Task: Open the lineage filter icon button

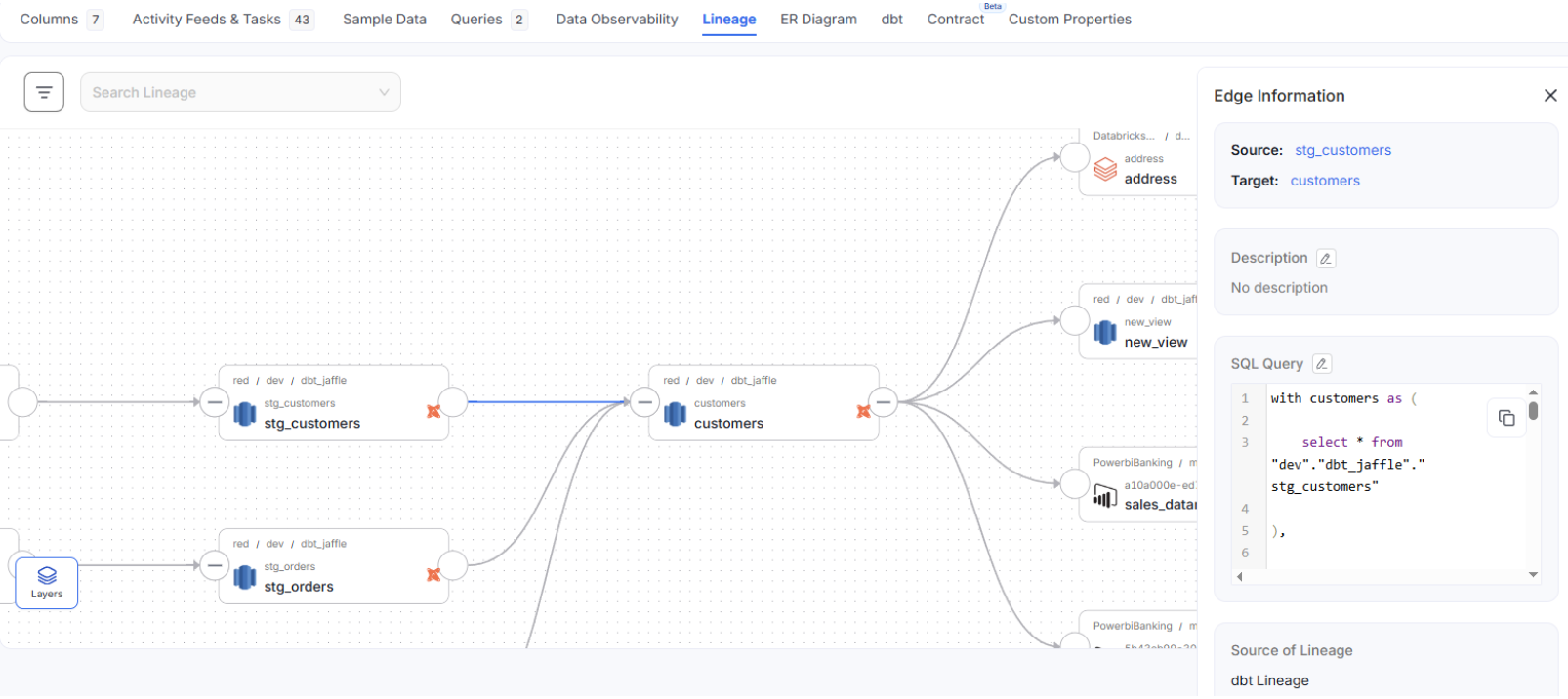Action: (44, 93)
